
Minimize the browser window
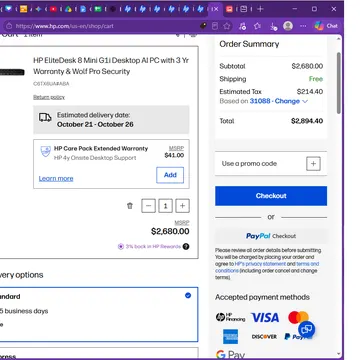295,9
